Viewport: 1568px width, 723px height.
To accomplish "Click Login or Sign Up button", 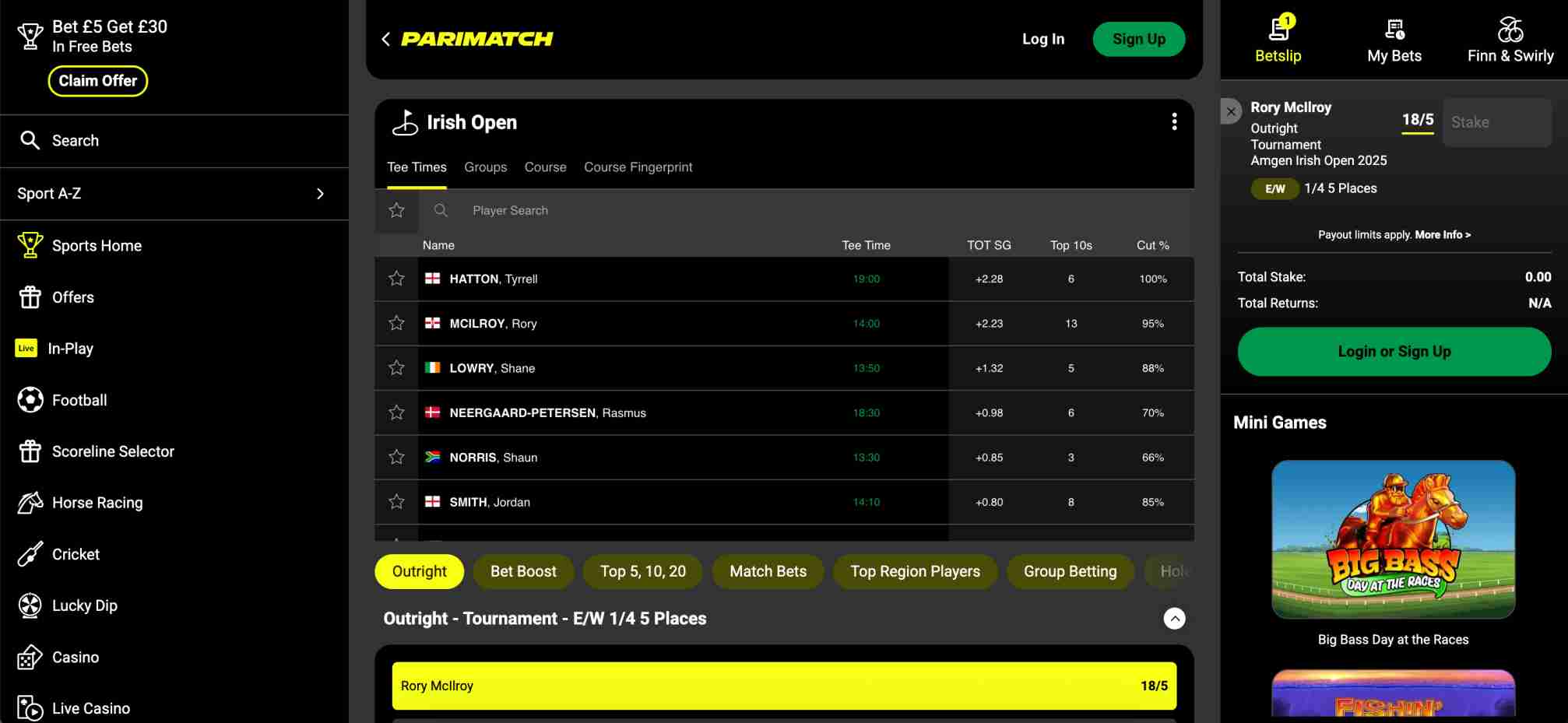I will (1394, 351).
